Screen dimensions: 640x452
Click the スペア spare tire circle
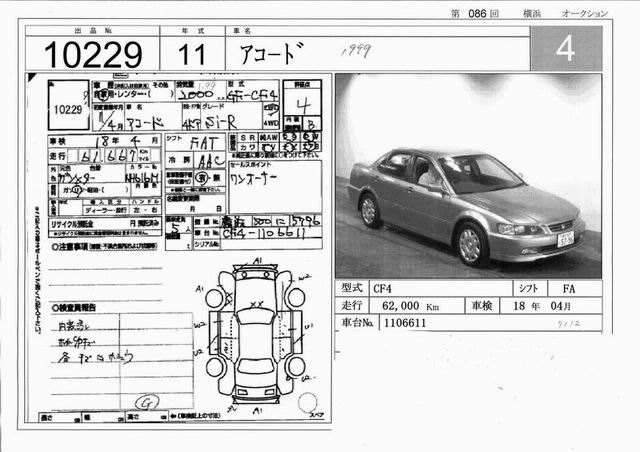coord(308,403)
